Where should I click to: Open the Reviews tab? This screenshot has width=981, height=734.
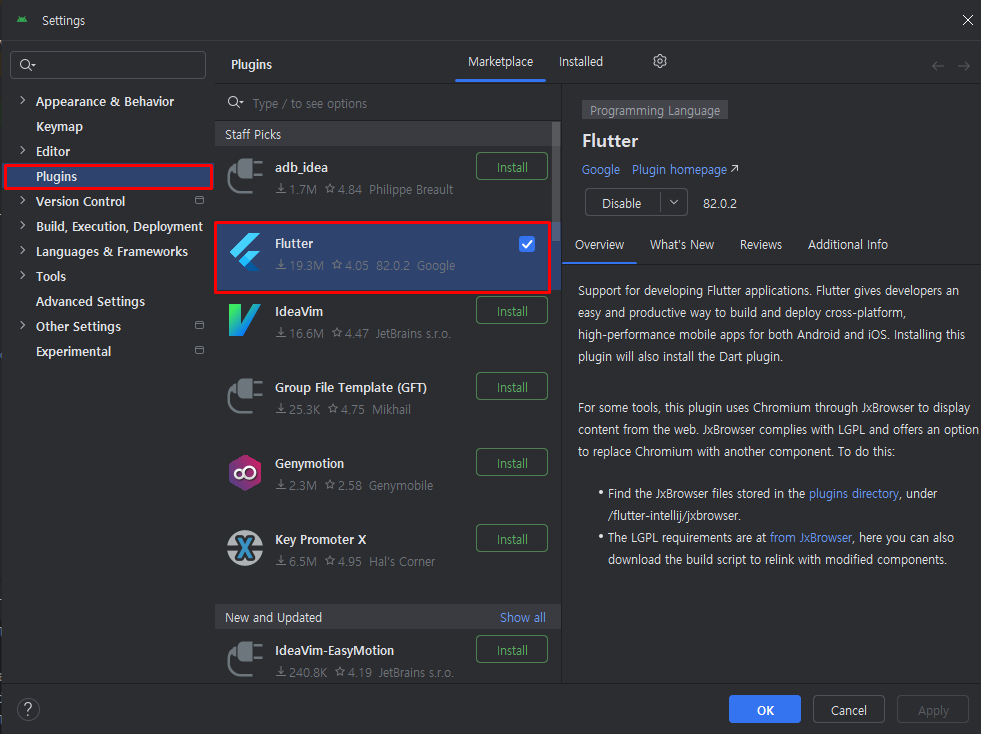click(761, 245)
